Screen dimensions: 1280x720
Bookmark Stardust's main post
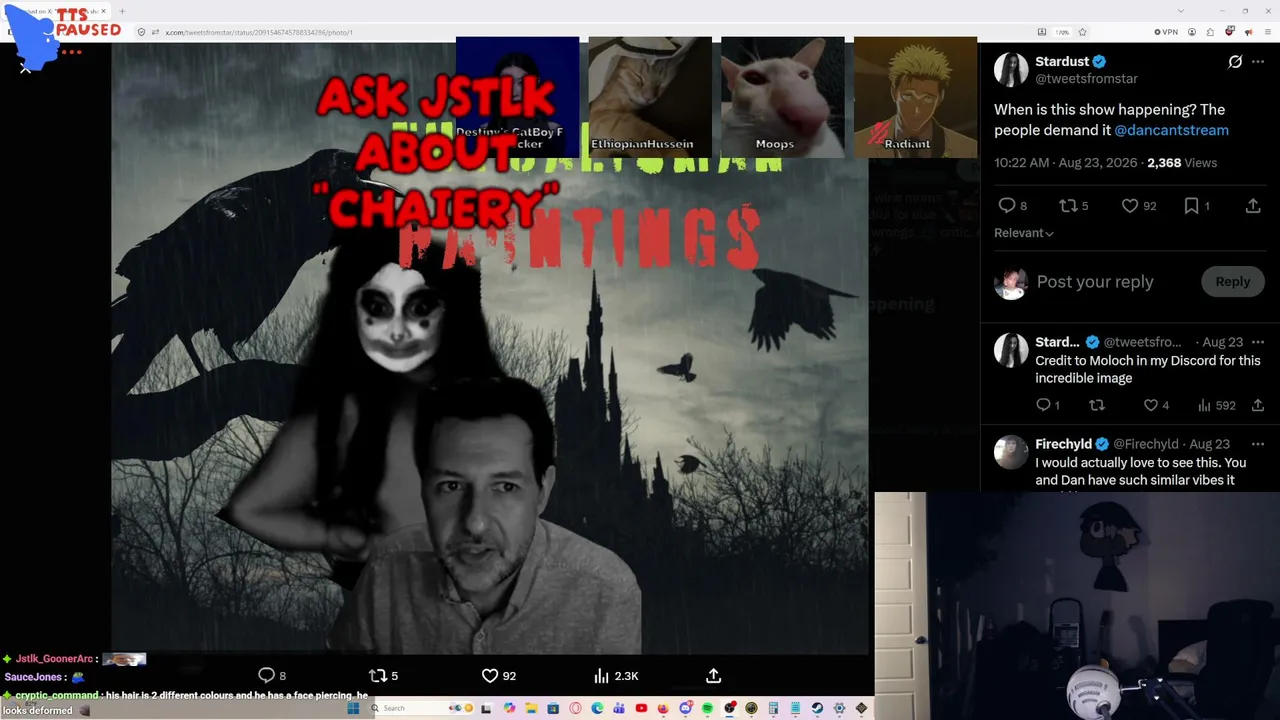point(1191,206)
